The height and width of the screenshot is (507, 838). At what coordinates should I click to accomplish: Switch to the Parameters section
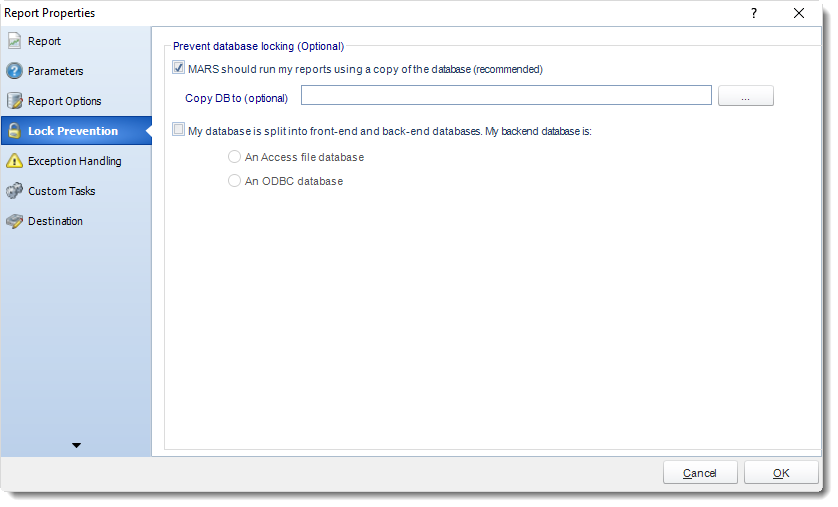(56, 71)
